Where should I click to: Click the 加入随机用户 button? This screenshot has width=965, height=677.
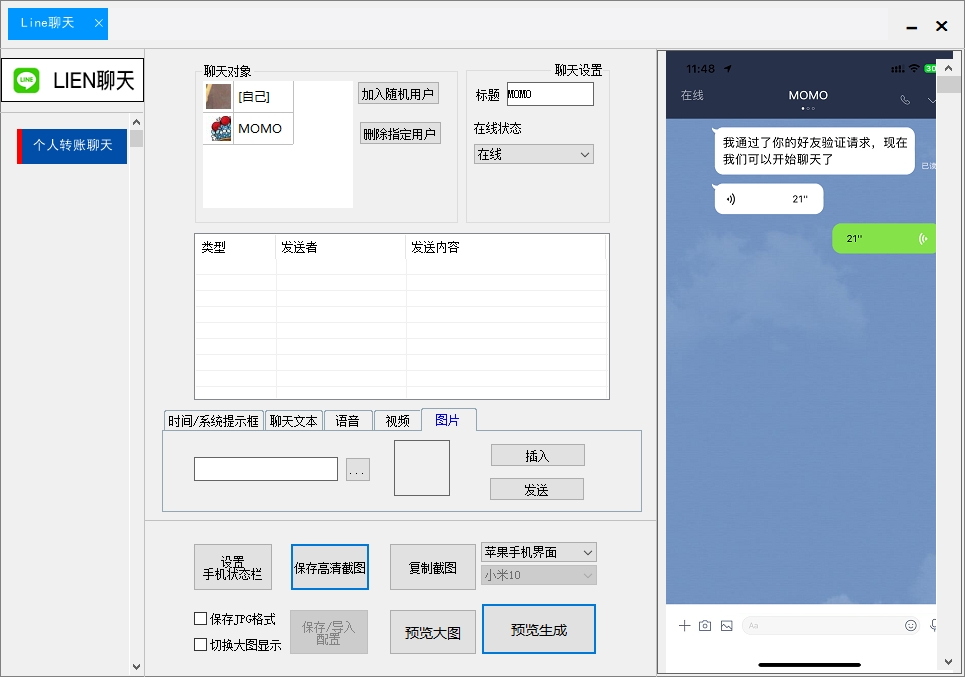[x=401, y=92]
